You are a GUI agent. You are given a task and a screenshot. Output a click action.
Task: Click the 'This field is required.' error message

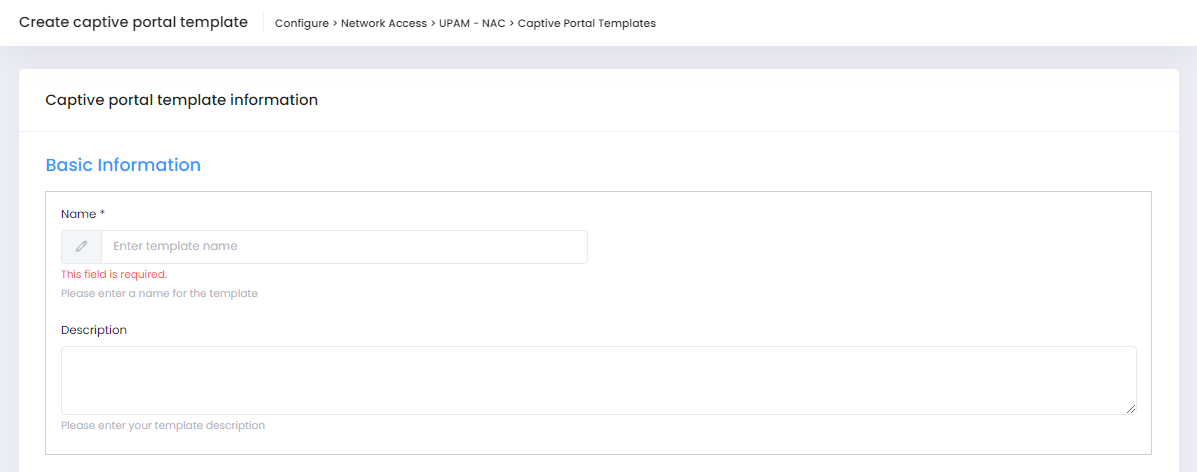click(114, 274)
